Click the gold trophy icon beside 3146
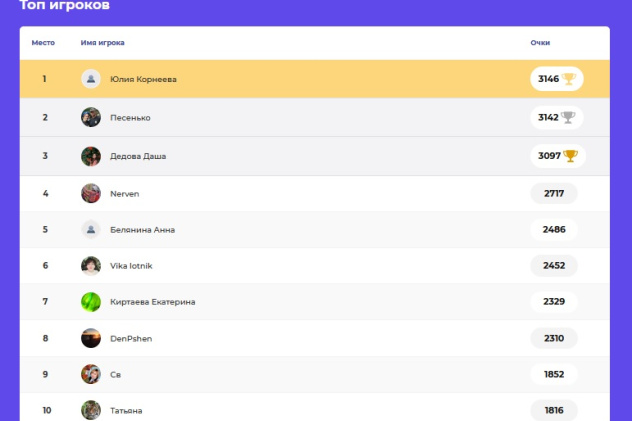632x421 pixels. point(570,79)
